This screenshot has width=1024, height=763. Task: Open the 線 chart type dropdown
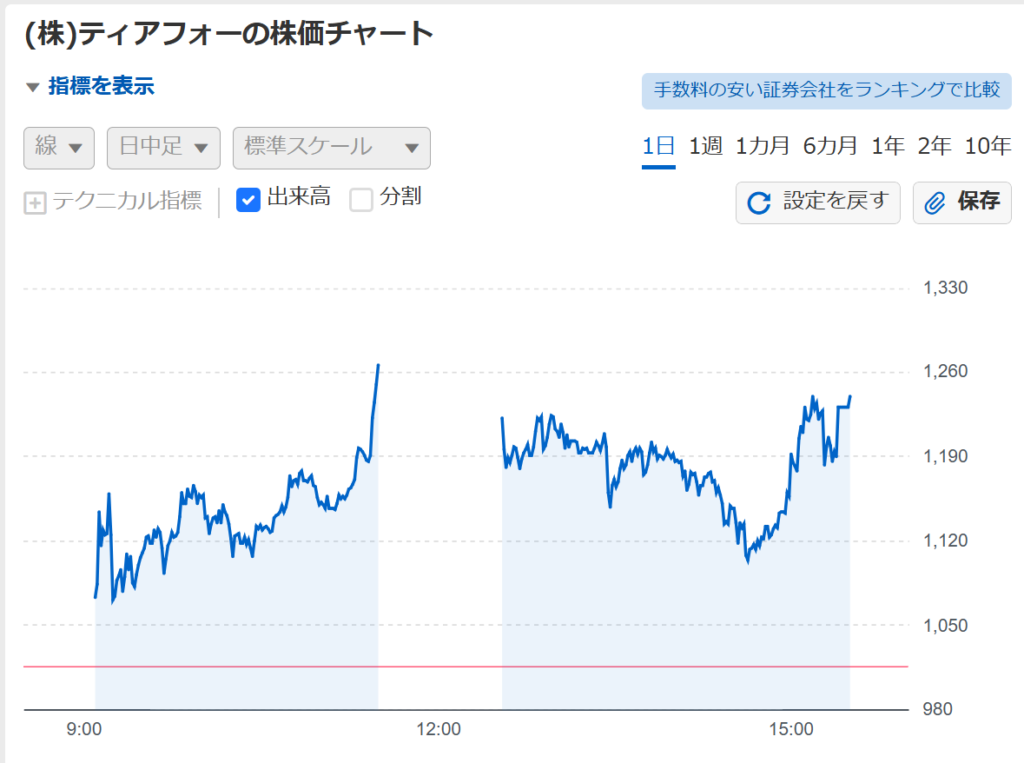click(x=59, y=148)
